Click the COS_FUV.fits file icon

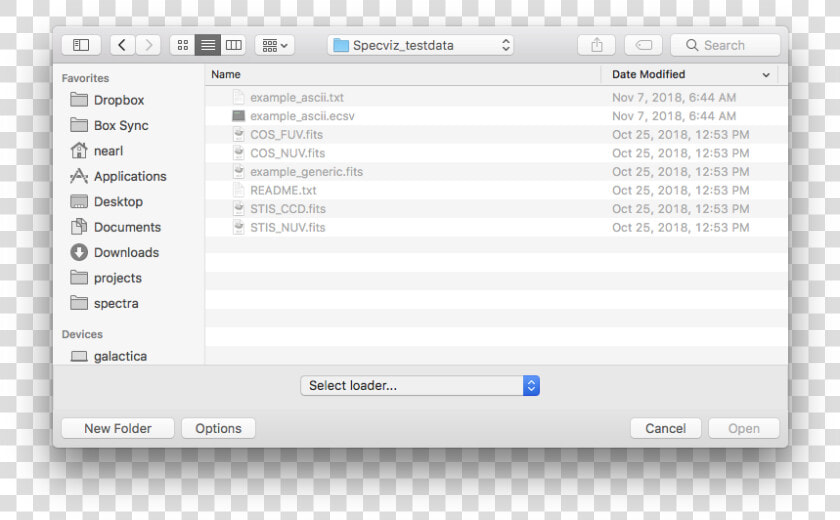tap(238, 134)
